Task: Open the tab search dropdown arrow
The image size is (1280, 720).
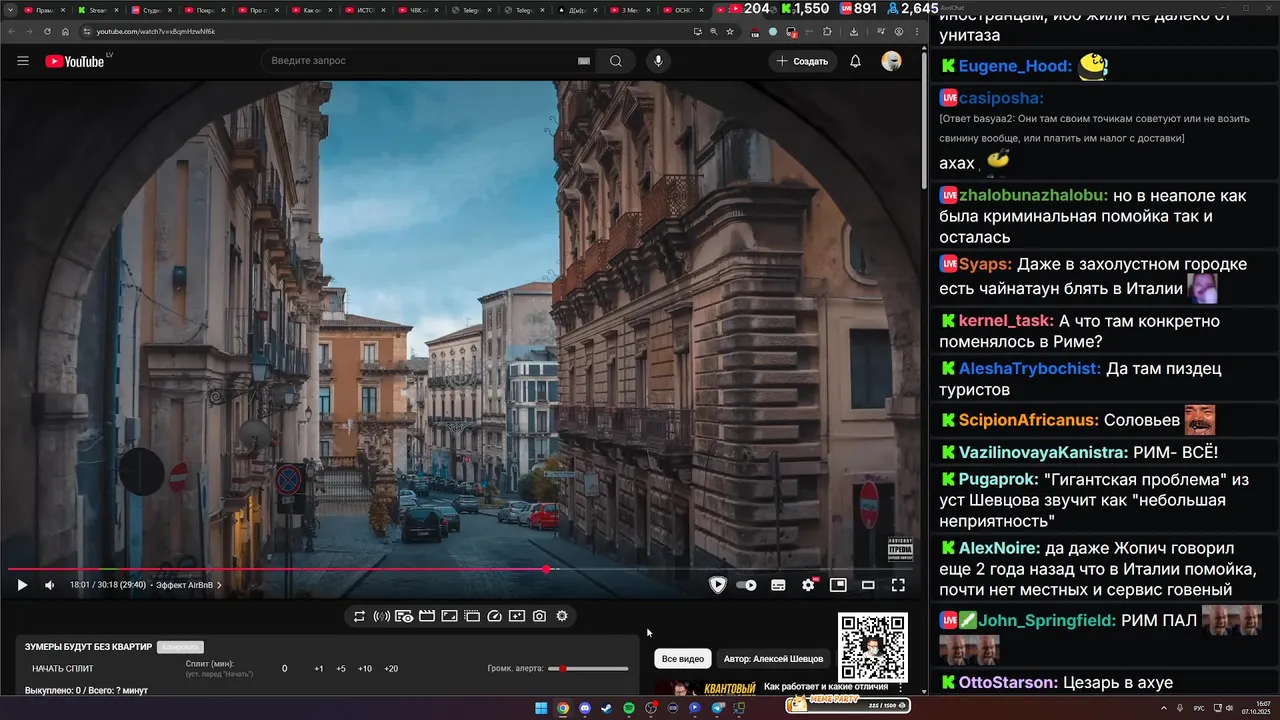Action: 8,9
